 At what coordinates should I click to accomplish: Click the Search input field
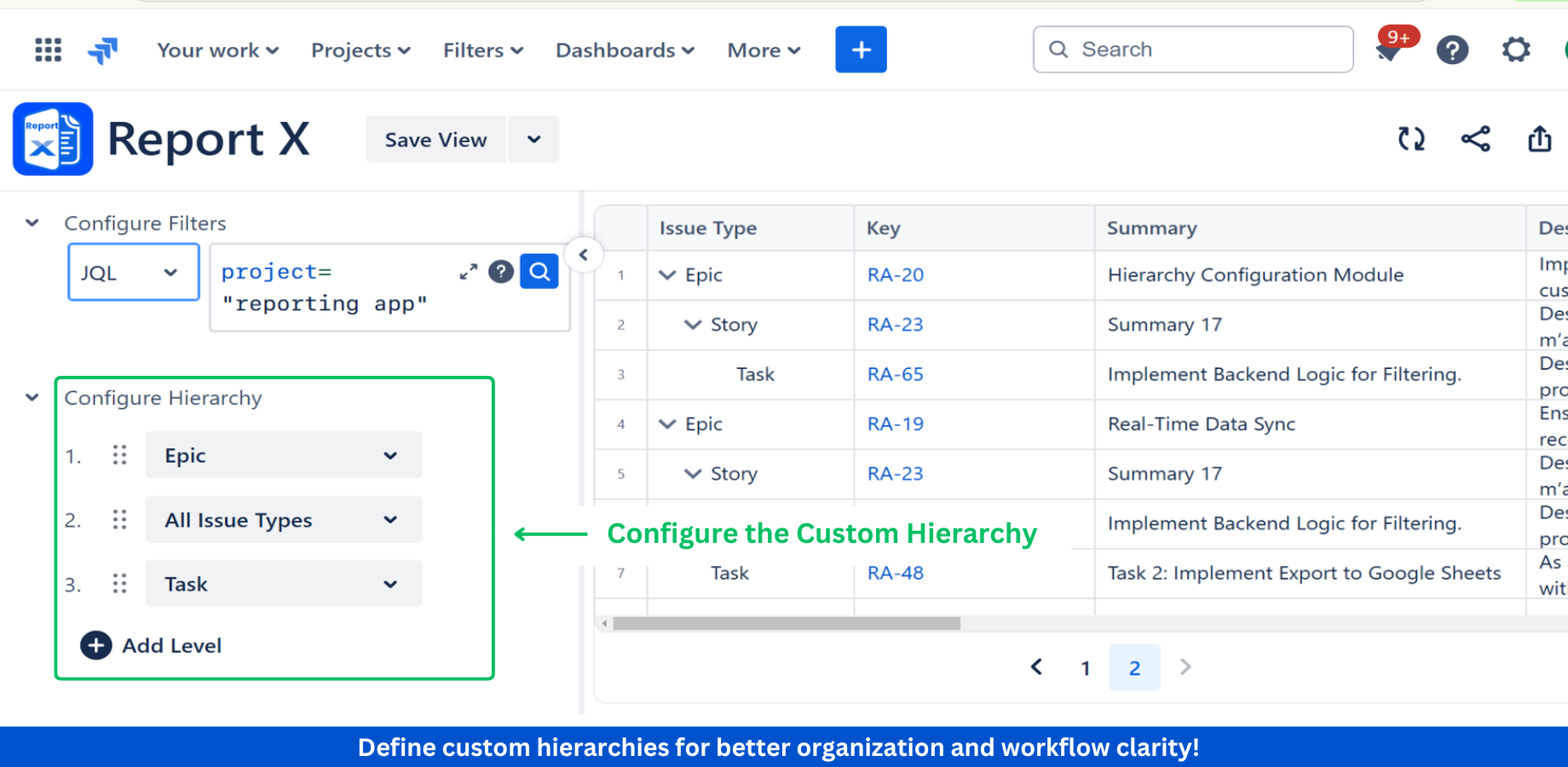(1193, 49)
